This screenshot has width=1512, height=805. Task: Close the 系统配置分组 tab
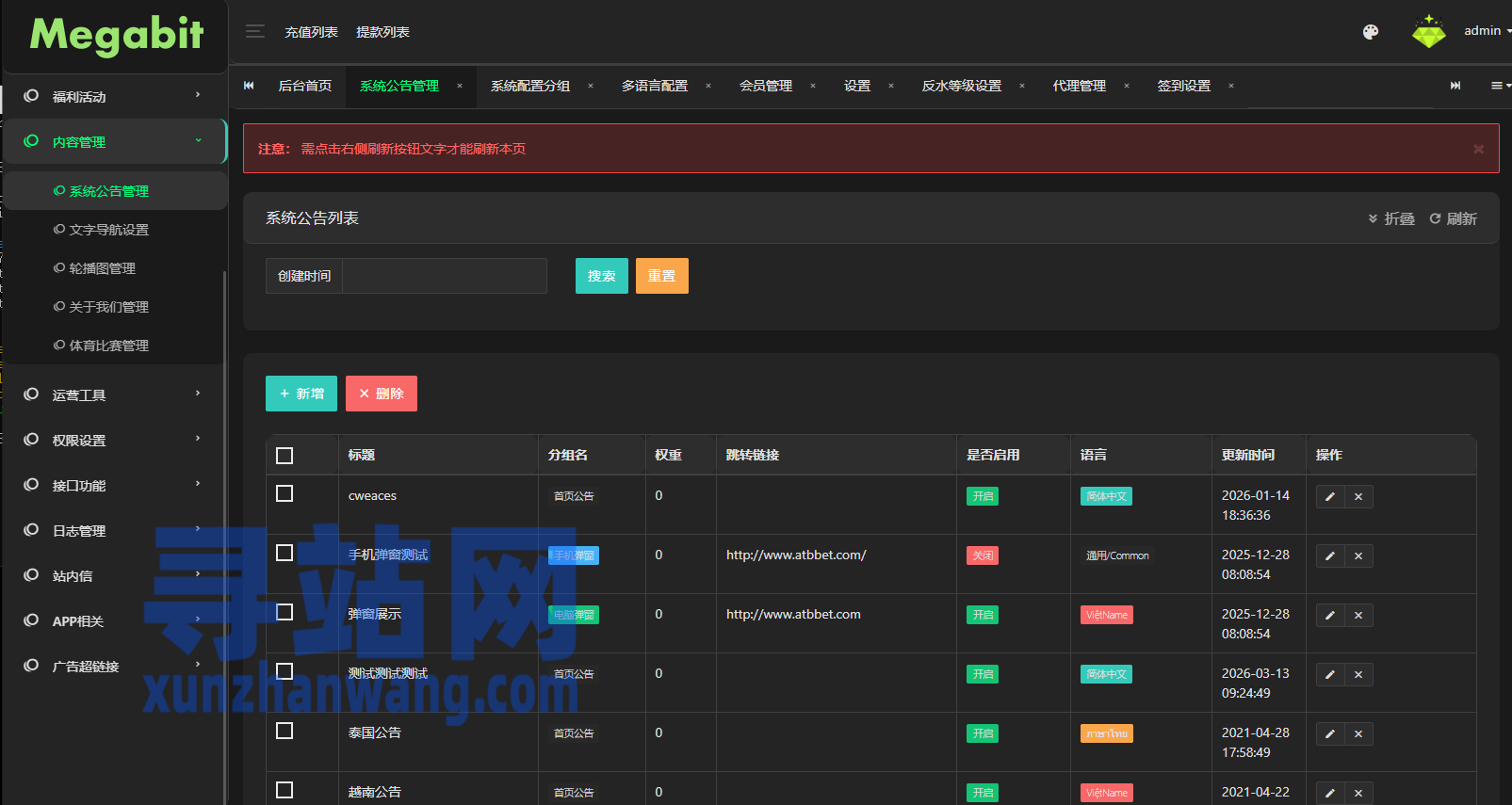click(x=591, y=86)
